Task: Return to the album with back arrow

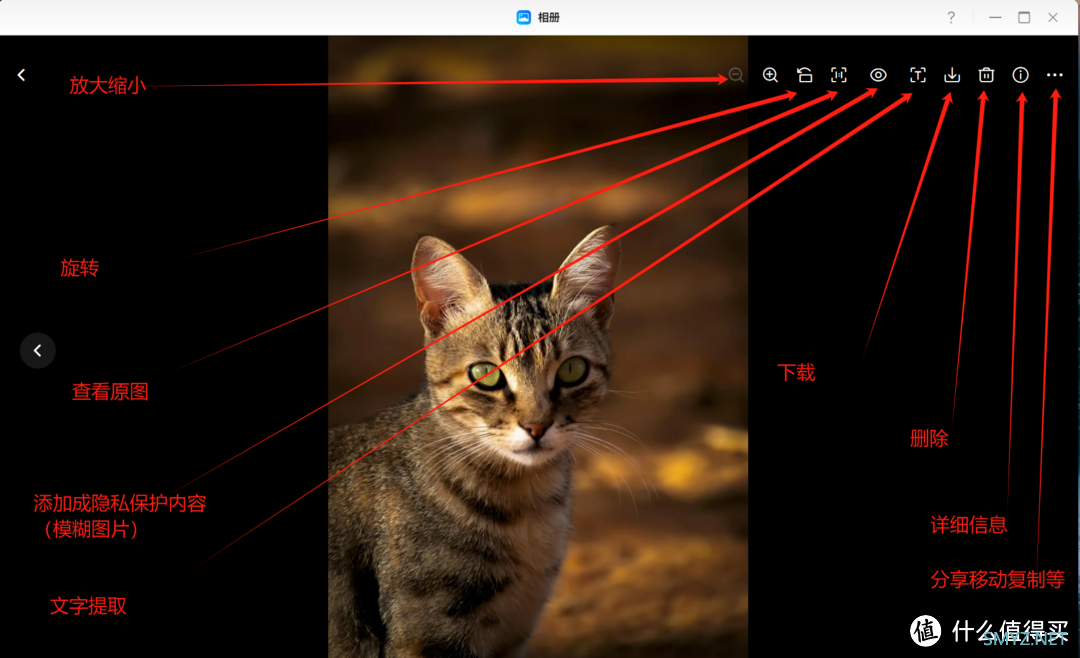Action: click(21, 75)
